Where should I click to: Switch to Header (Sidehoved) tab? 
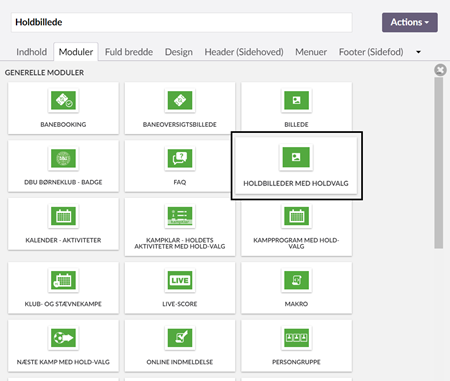[x=244, y=52]
